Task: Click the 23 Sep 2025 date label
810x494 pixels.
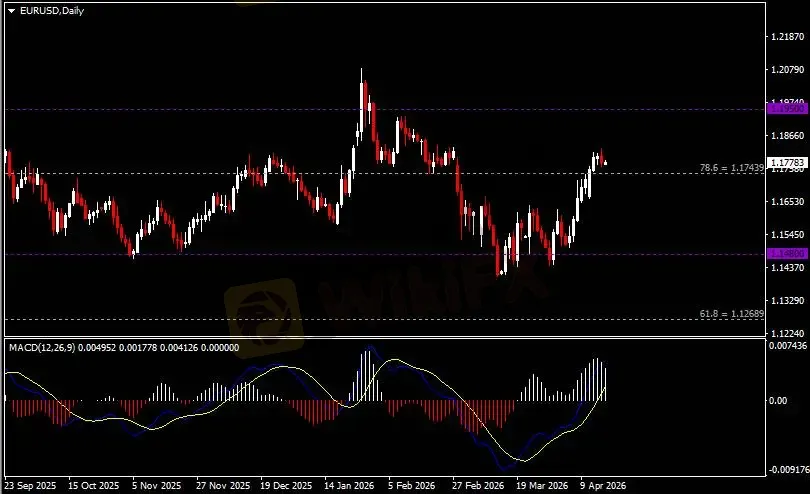Action: pyautogui.click(x=30, y=486)
